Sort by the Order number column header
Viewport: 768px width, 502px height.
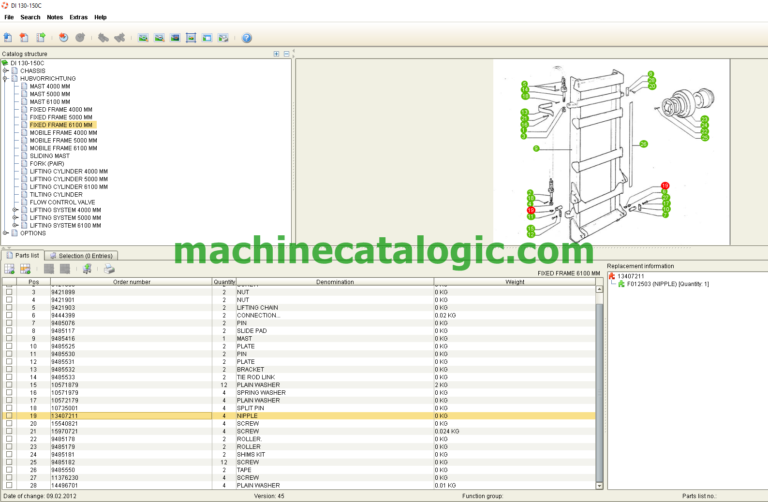pos(131,282)
